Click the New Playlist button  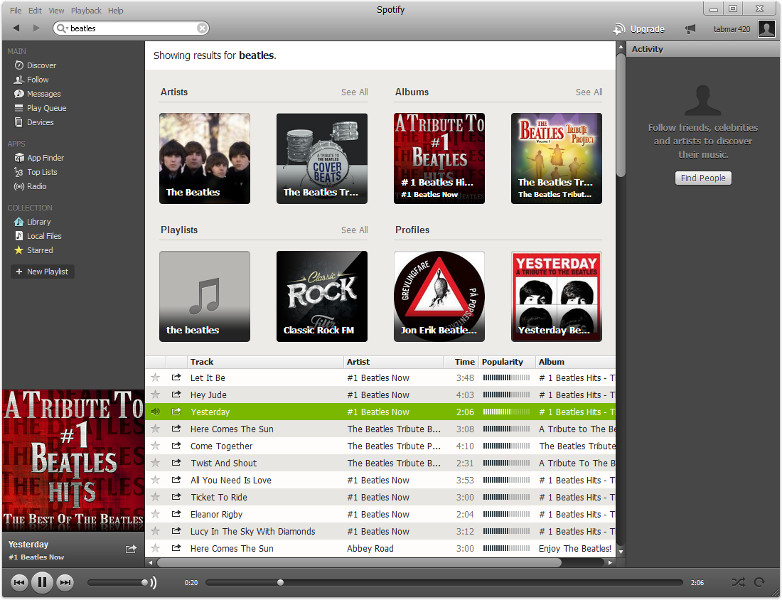(x=42, y=271)
